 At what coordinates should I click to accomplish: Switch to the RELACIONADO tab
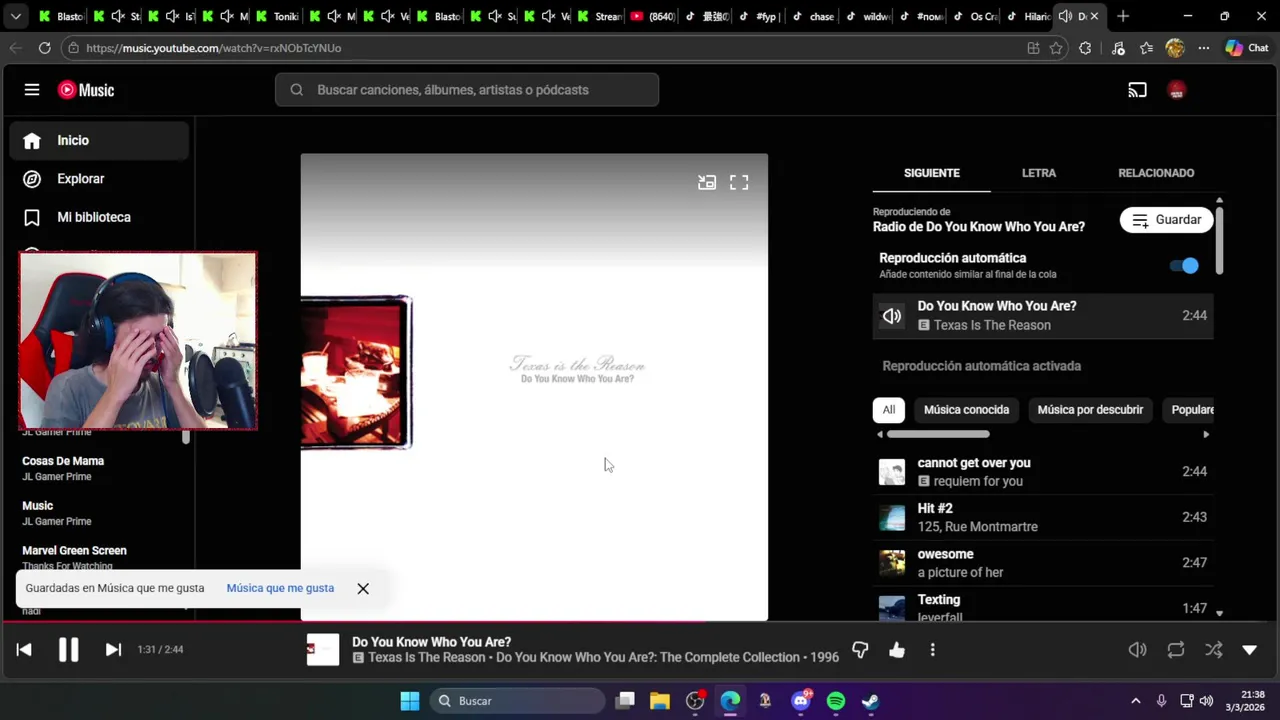click(x=1156, y=173)
